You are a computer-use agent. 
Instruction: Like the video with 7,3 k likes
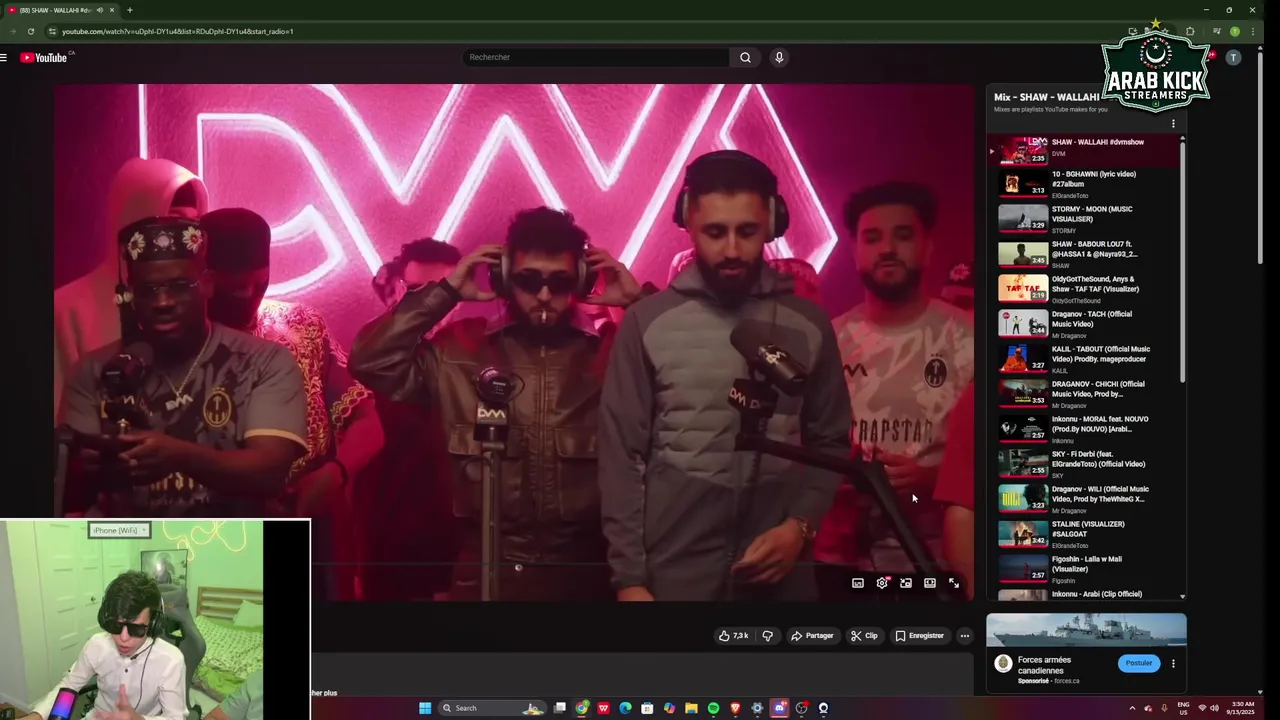tap(733, 635)
